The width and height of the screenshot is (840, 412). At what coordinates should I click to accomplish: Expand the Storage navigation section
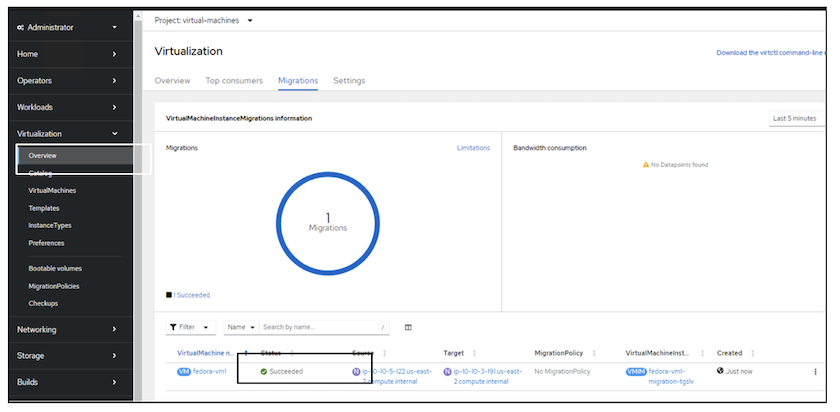coord(67,356)
